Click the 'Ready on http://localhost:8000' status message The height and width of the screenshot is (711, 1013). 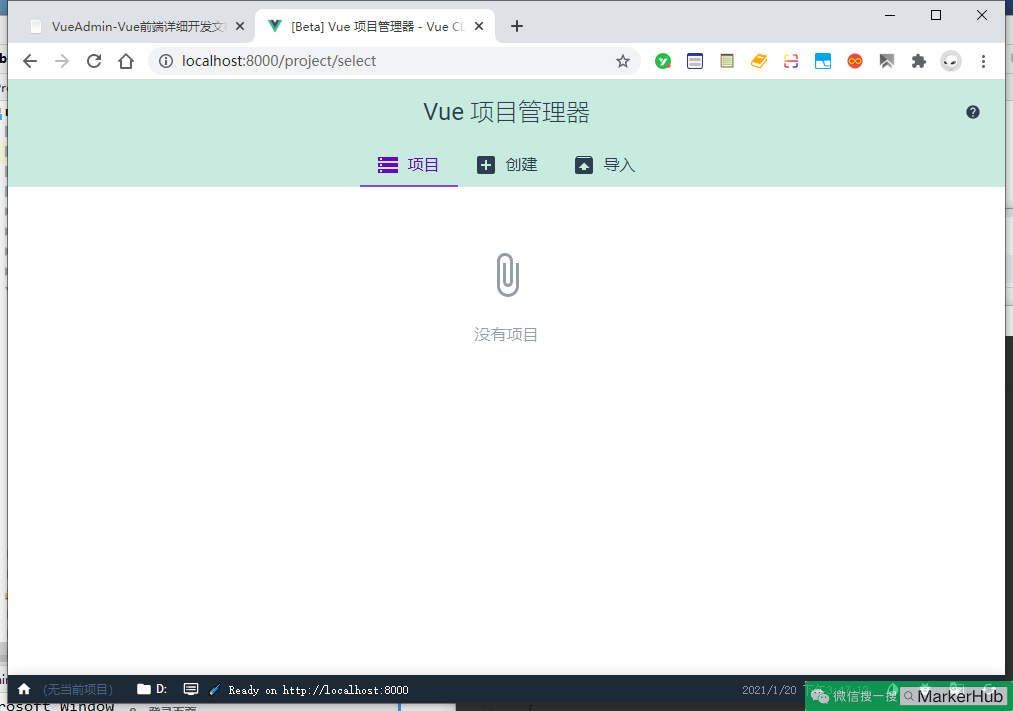(x=318, y=690)
